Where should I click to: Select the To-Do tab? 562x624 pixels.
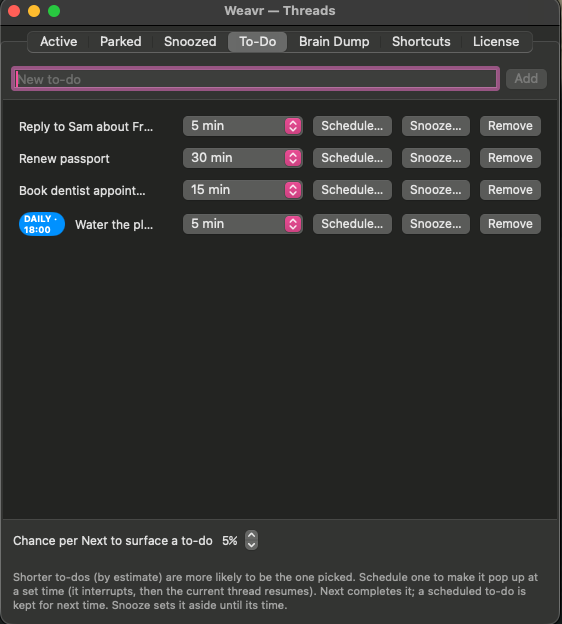tap(258, 41)
